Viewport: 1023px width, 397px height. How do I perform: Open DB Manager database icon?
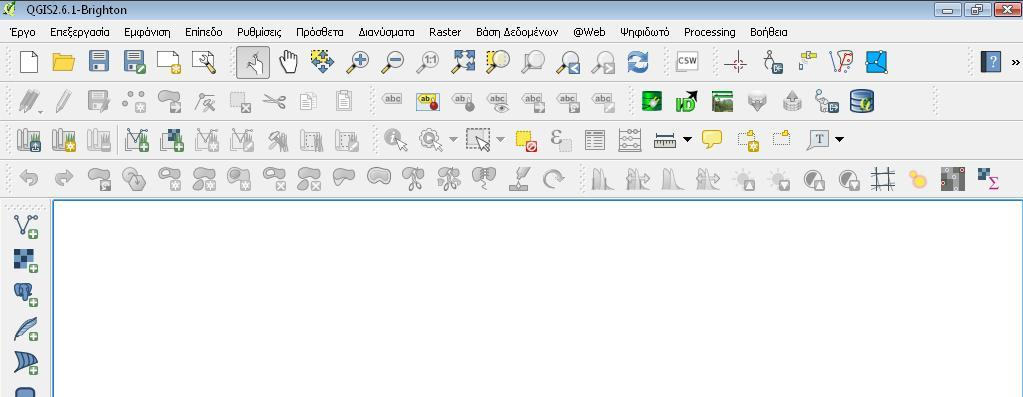(x=862, y=101)
